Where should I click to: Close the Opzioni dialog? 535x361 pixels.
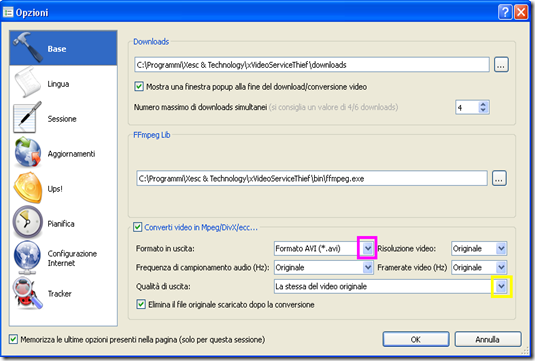(x=521, y=12)
